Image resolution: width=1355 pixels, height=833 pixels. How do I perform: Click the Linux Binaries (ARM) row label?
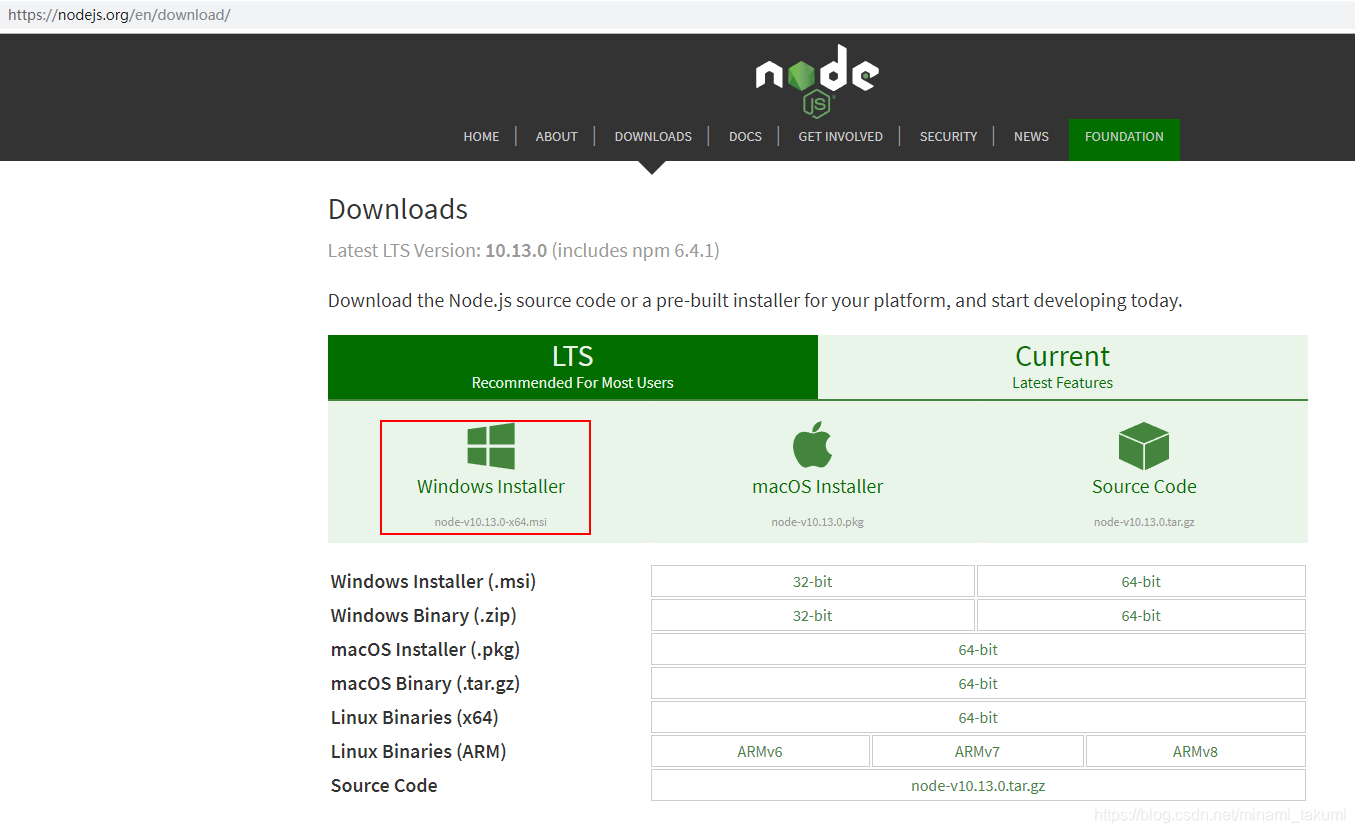(x=418, y=752)
